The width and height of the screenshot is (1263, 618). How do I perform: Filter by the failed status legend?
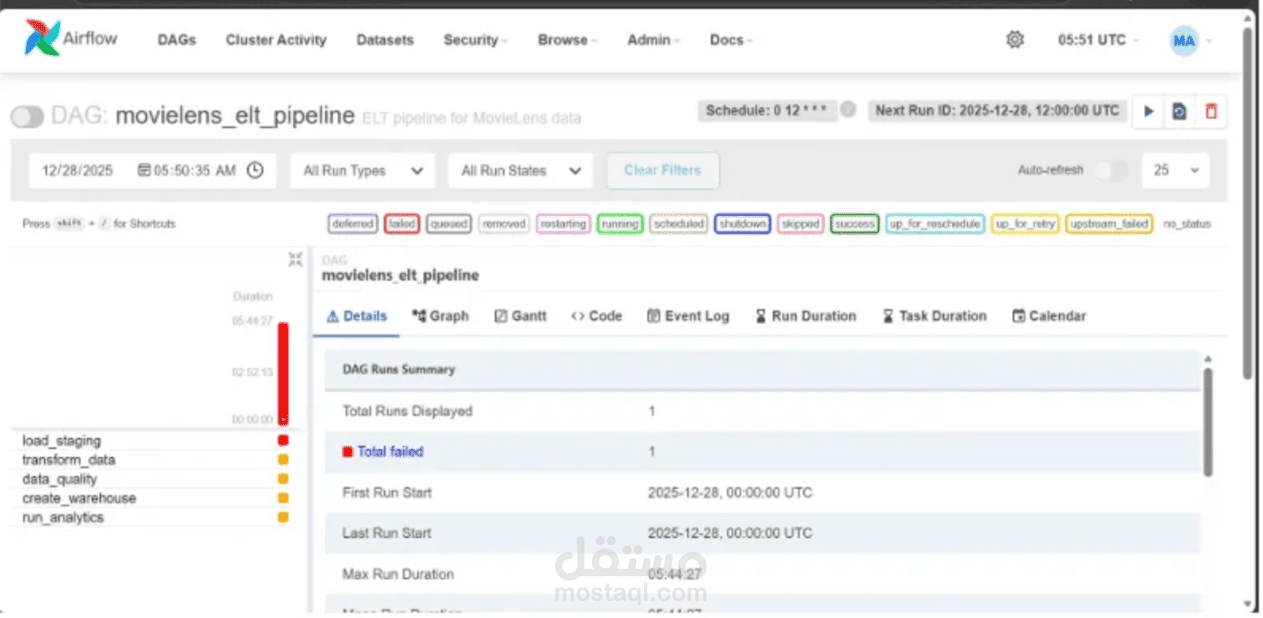402,224
